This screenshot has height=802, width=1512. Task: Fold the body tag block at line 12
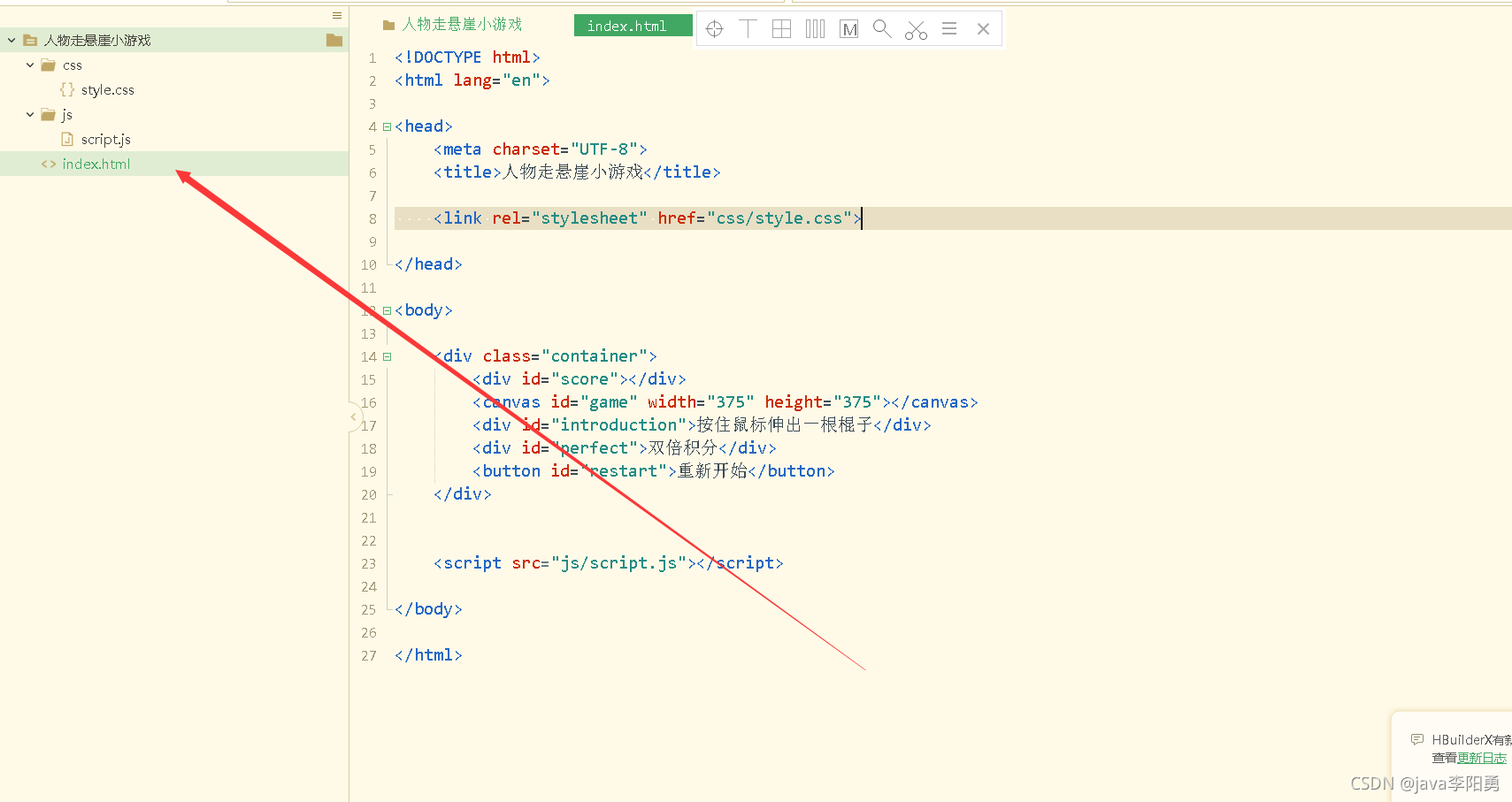pyautogui.click(x=387, y=310)
